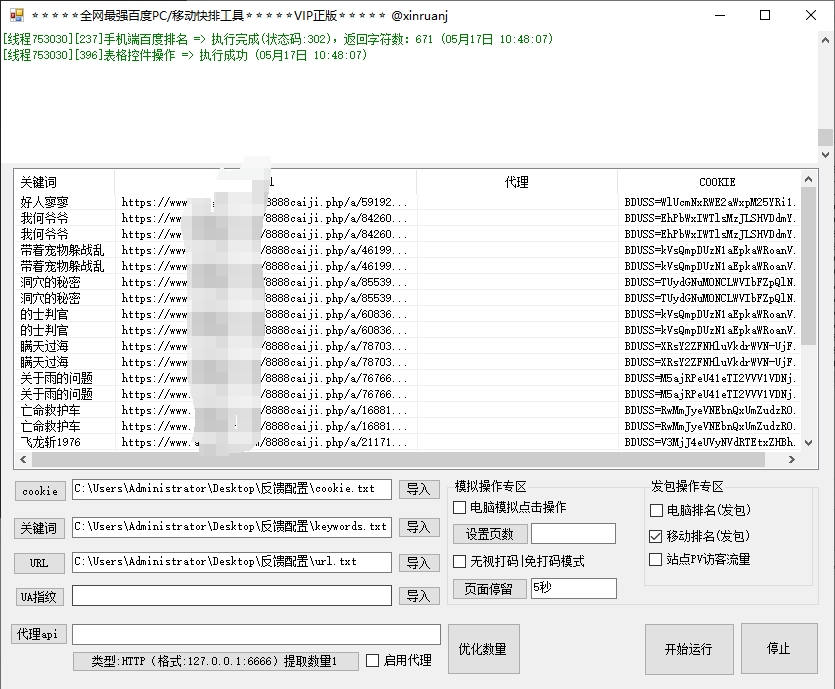Click 导入 beside the cookie.txt path
The height and width of the screenshot is (689, 835).
[x=419, y=489]
